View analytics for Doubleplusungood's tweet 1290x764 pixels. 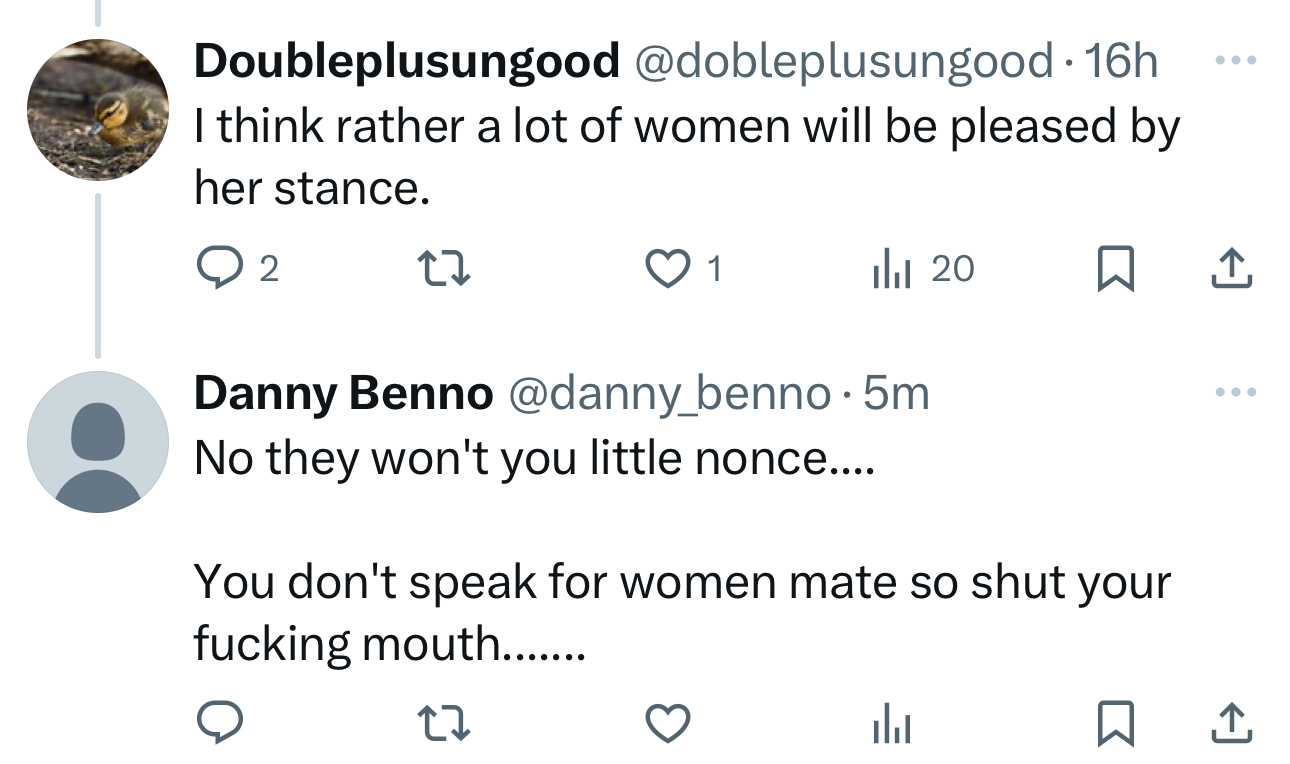pyautogui.click(x=890, y=268)
